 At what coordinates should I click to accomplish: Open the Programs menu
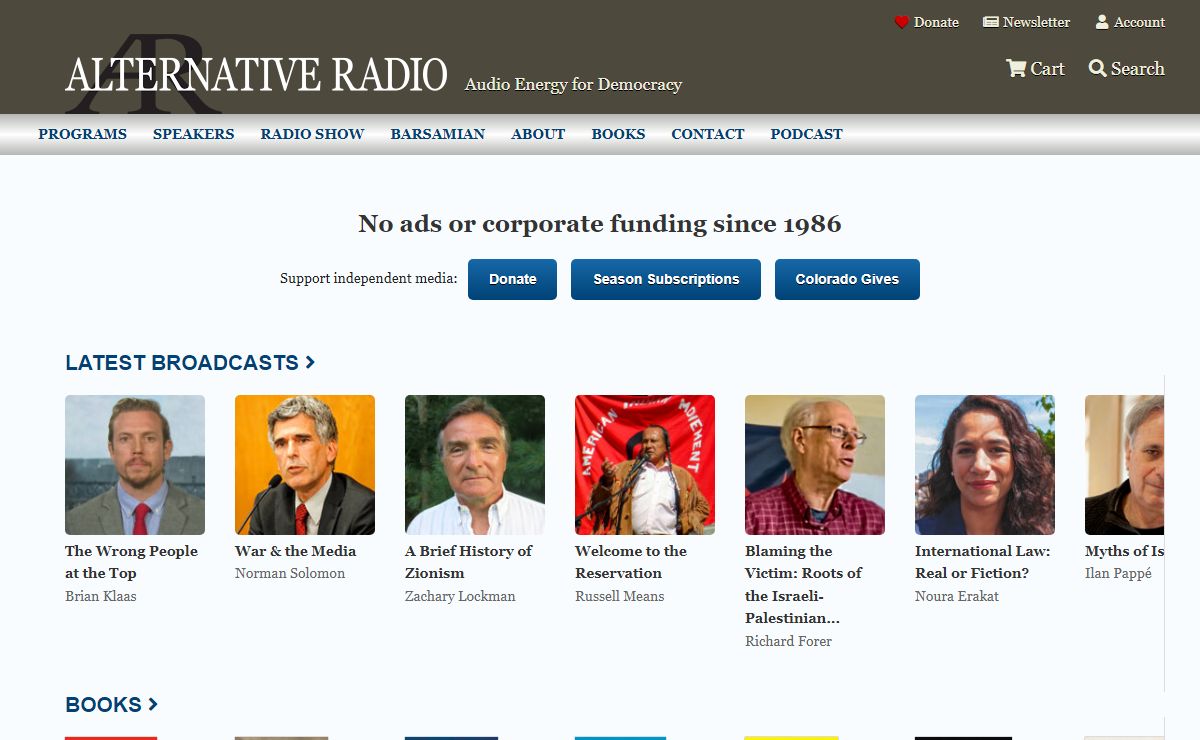point(83,134)
